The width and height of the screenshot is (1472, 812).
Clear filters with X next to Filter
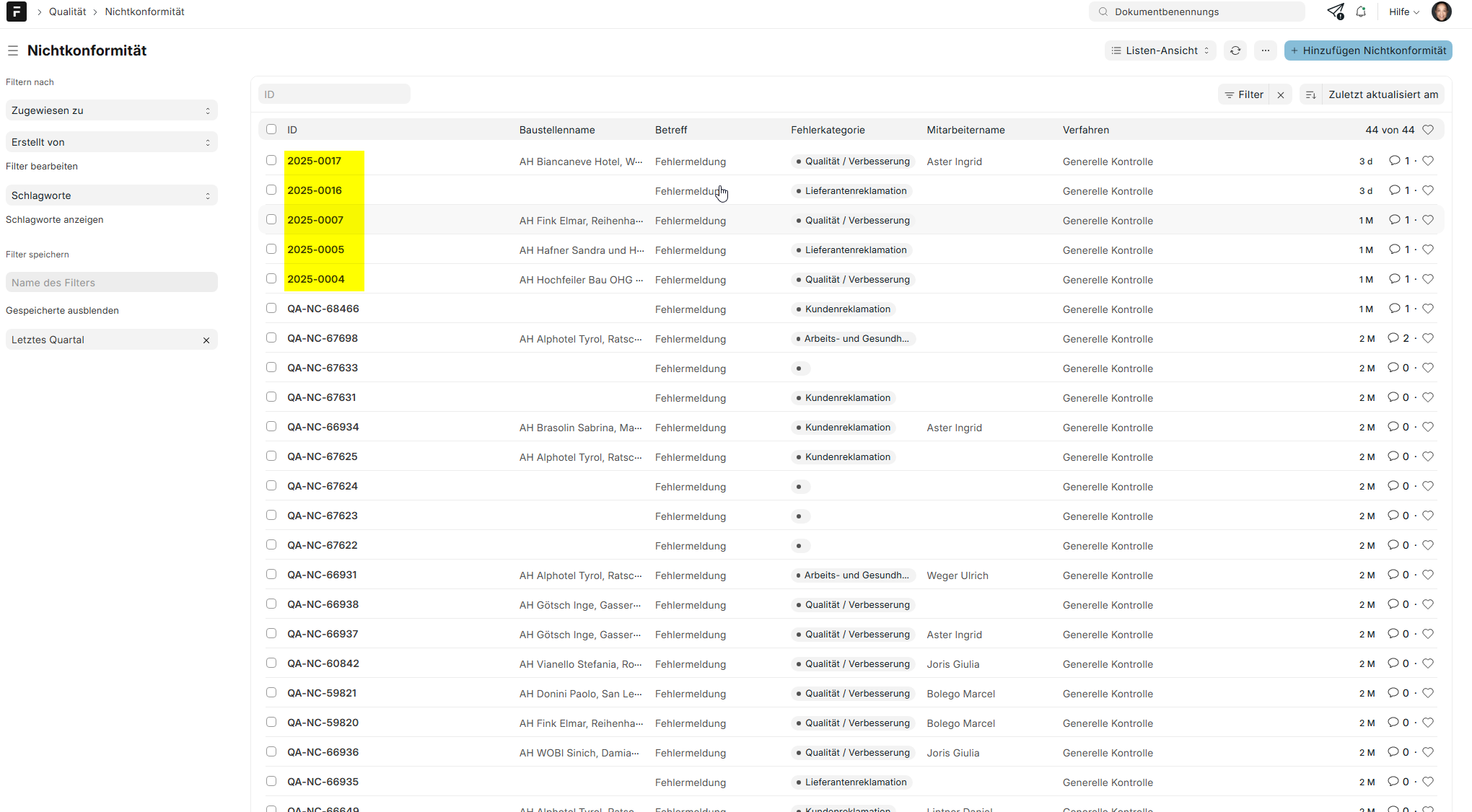coord(1281,94)
